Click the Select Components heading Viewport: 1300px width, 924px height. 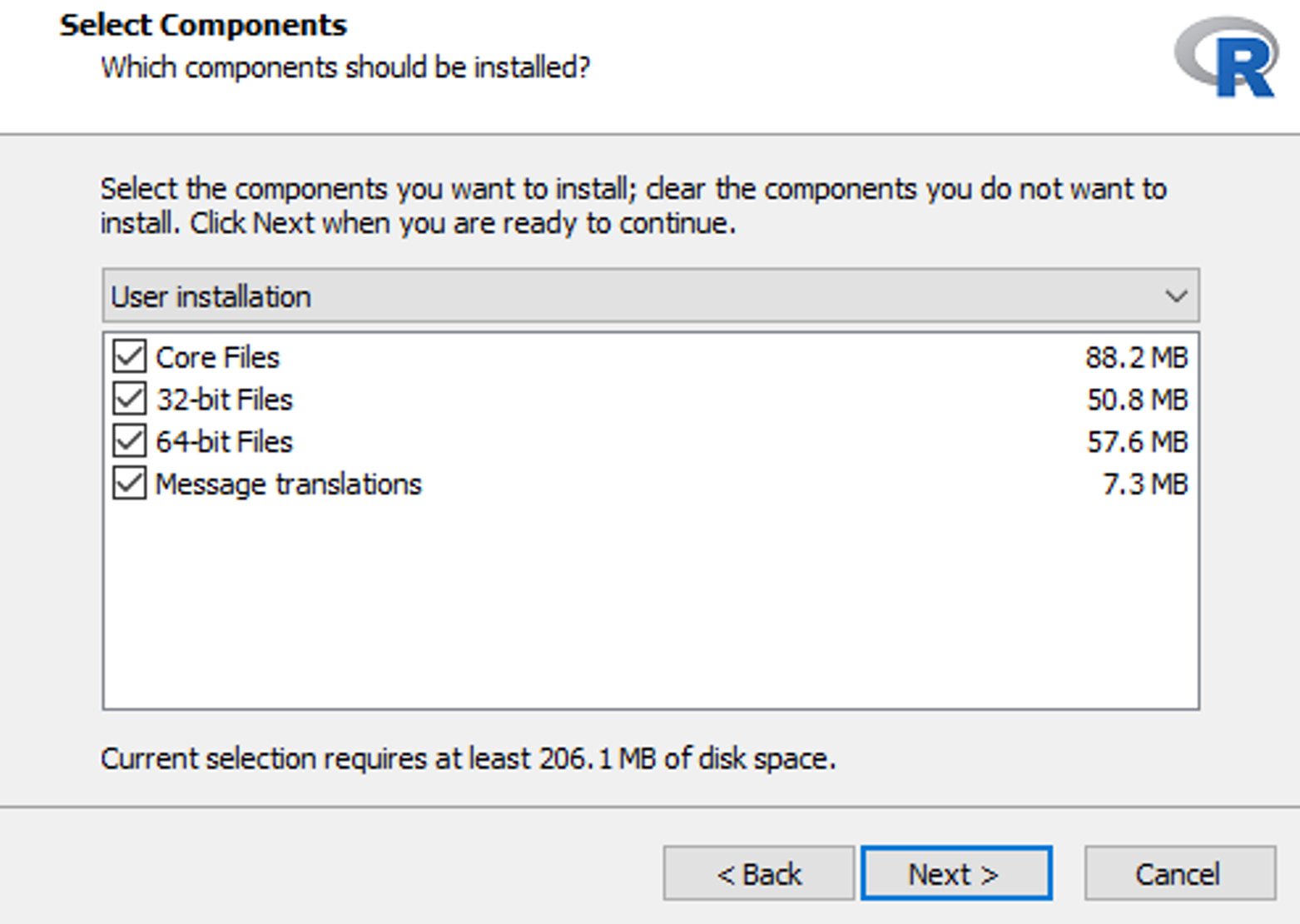(x=202, y=24)
